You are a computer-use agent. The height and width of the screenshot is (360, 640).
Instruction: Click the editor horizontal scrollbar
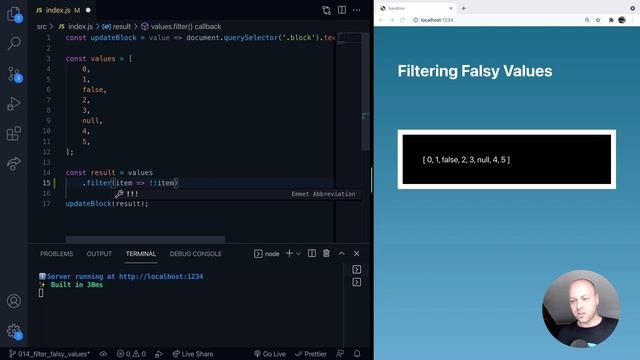pyautogui.click(x=145, y=239)
